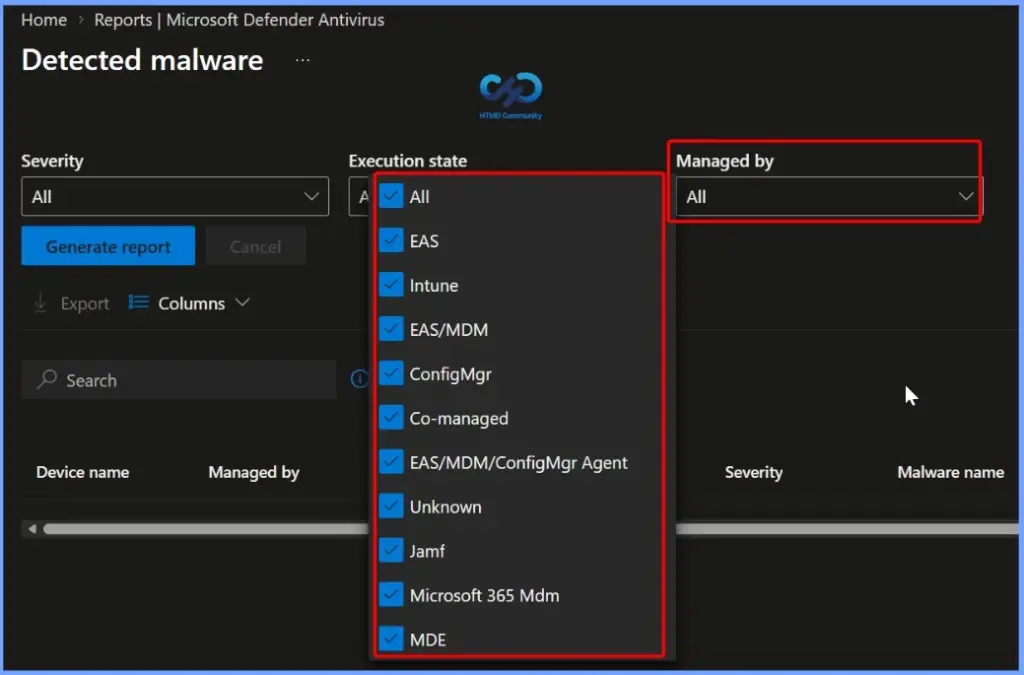Toggle the EAS/MDM checkbox
Screen dimensions: 1024x675
tap(391, 329)
